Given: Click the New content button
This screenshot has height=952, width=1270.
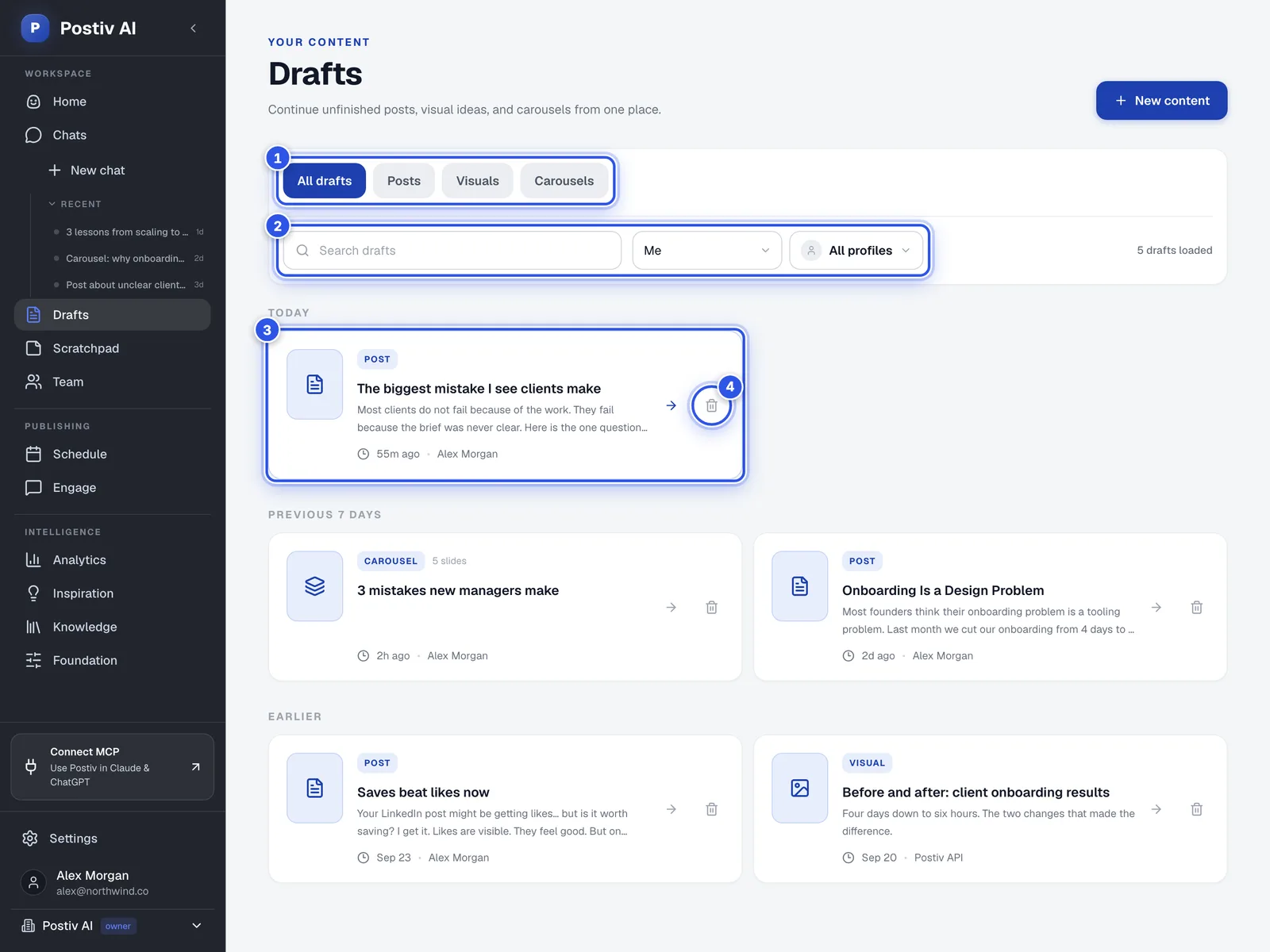Looking at the screenshot, I should tap(1162, 101).
